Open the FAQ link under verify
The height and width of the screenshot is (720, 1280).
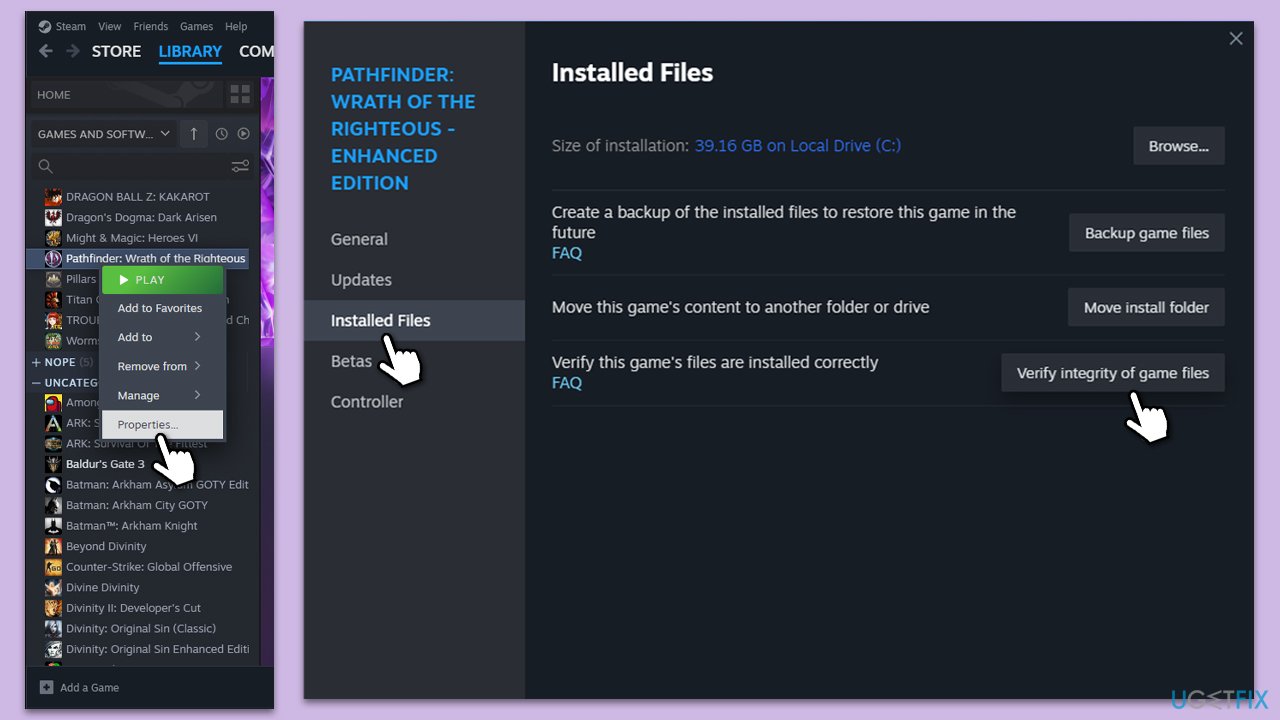click(x=567, y=383)
